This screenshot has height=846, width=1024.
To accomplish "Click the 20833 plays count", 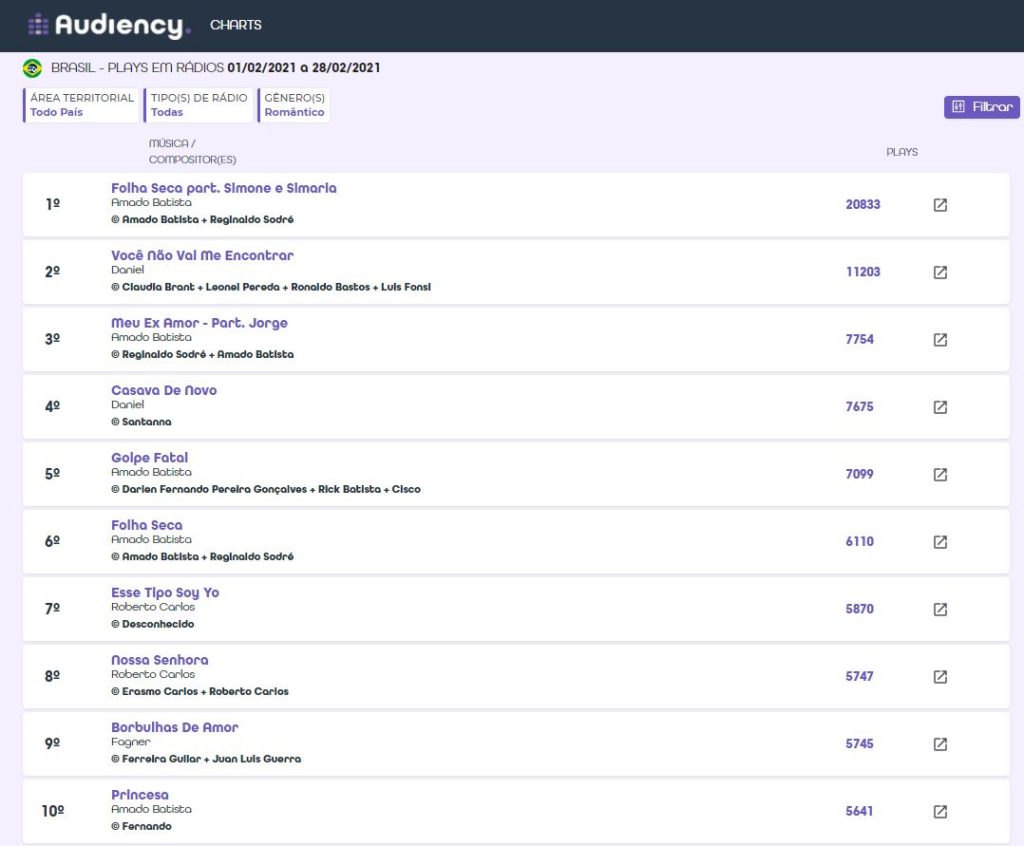I will click(862, 204).
